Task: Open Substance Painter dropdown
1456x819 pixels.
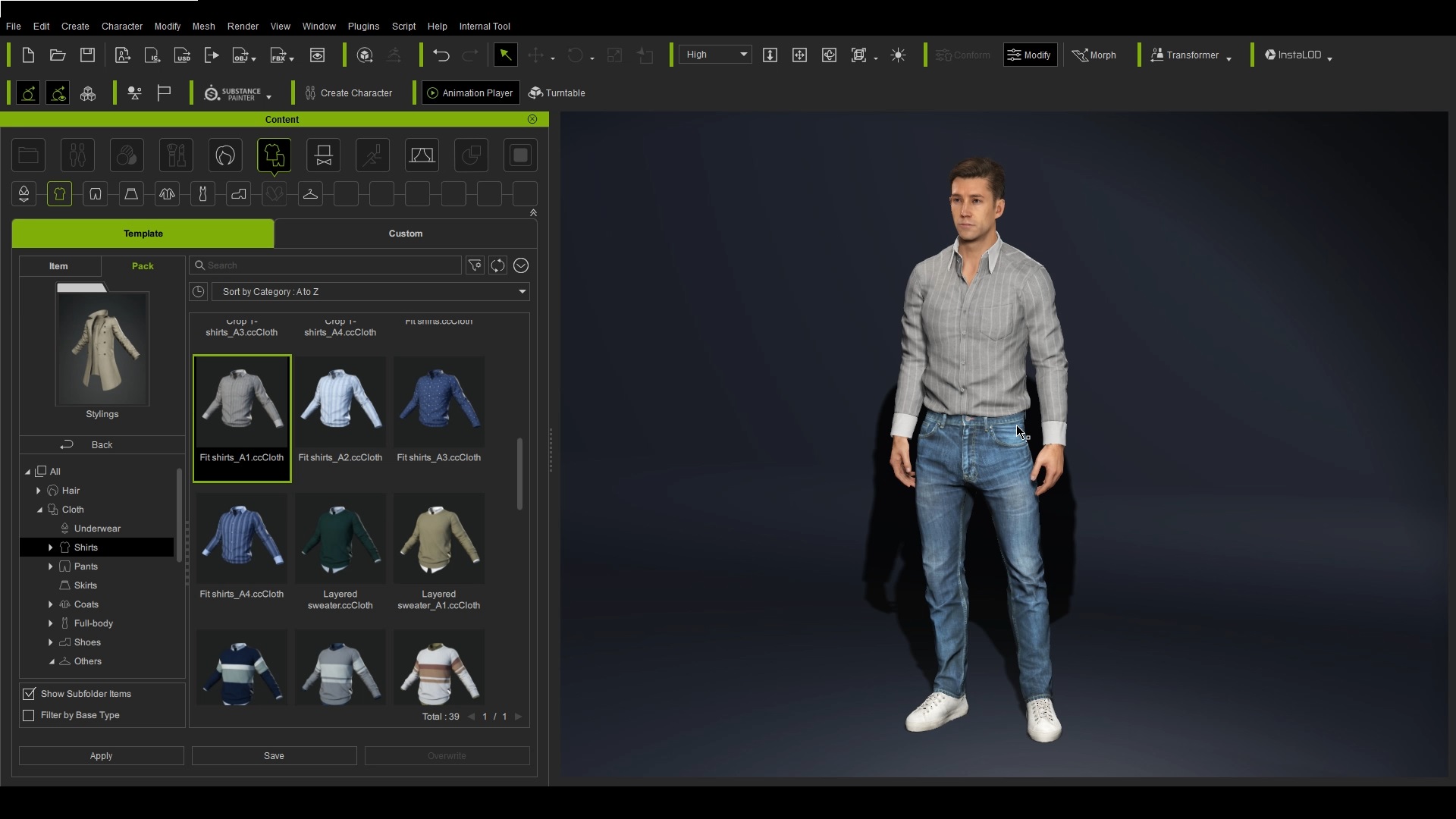Action: pyautogui.click(x=269, y=96)
